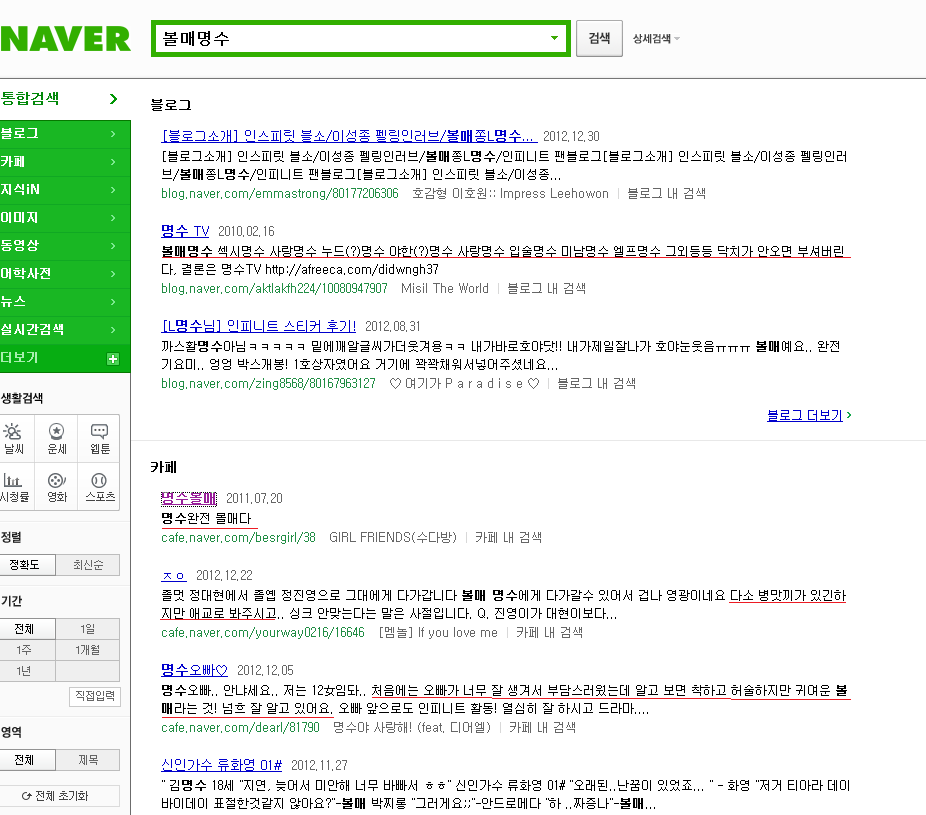Click the 검색 search button
Image resolution: width=926 pixels, height=815 pixels.
[x=599, y=38]
